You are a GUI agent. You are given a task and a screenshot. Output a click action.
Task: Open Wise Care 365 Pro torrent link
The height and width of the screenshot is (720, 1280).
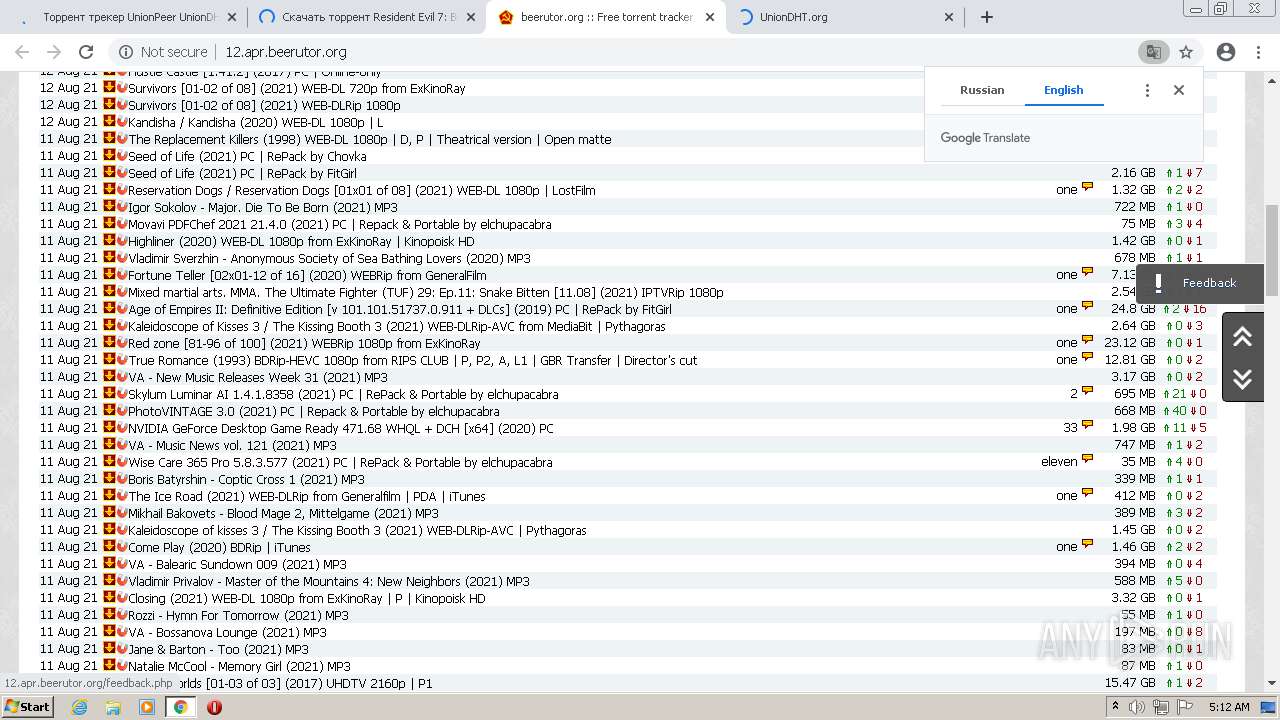click(340, 462)
